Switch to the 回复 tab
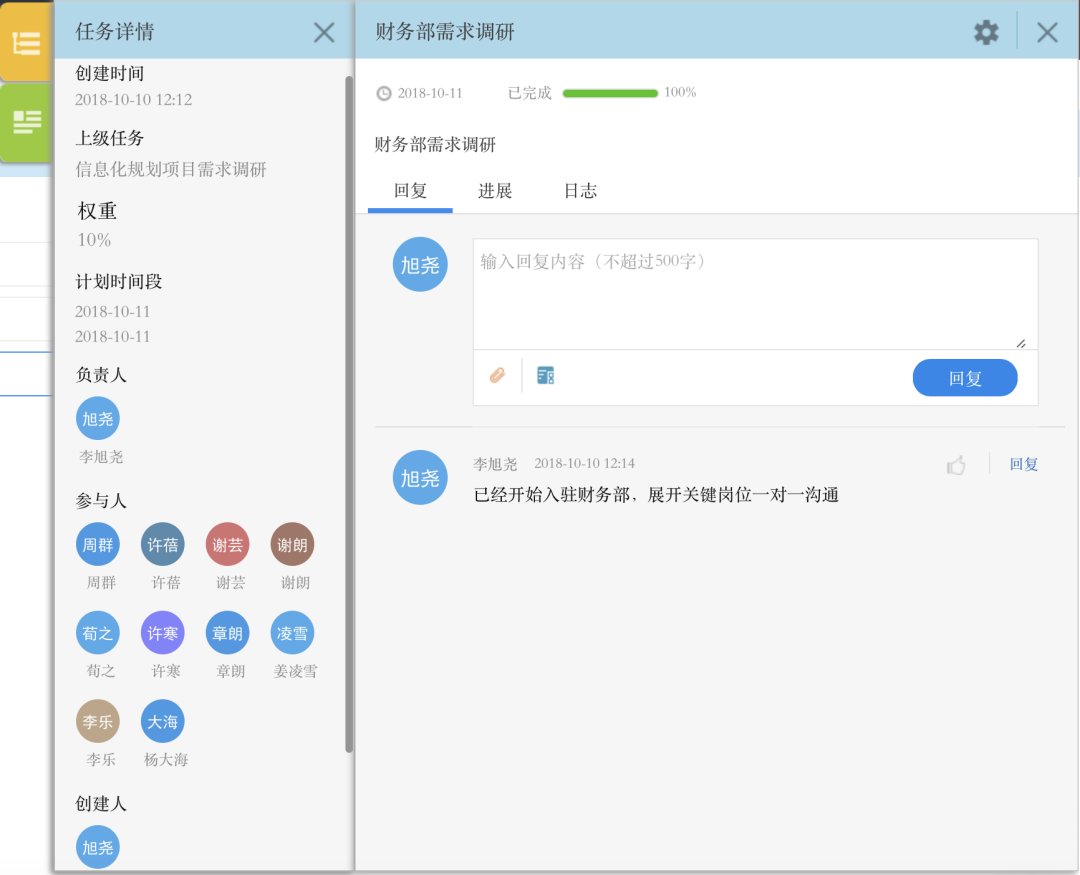This screenshot has height=875, width=1080. pos(409,190)
